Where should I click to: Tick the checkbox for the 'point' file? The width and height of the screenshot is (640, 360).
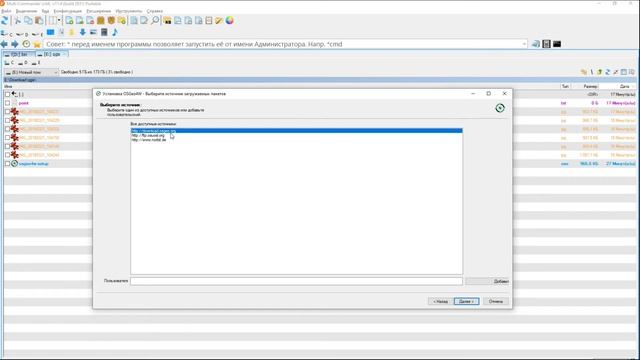(x=7, y=103)
